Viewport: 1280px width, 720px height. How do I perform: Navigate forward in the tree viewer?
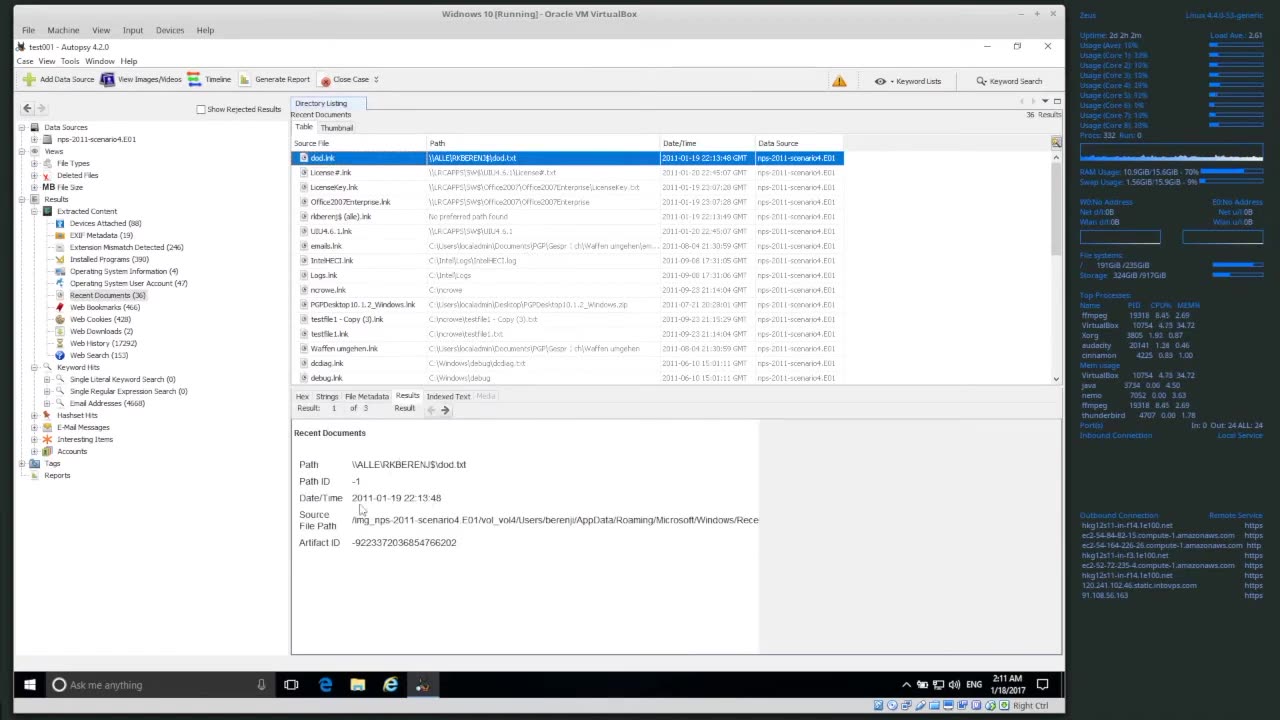click(41, 108)
